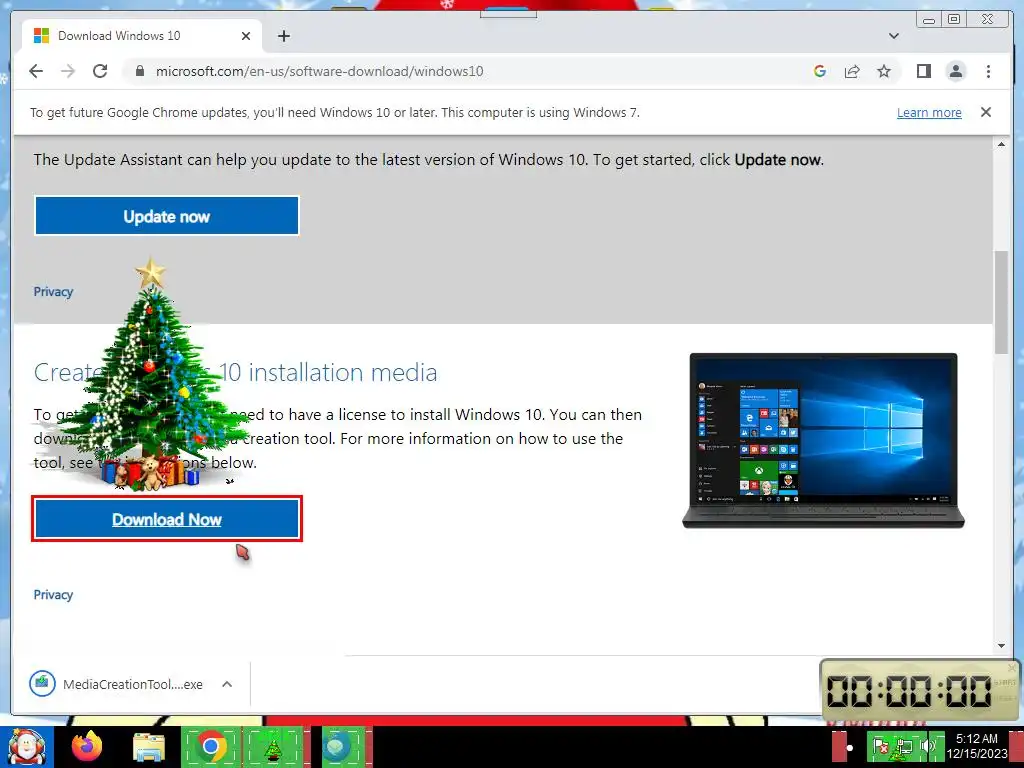Viewport: 1024px width, 768px height.
Task: Open Privacy link under Download Now
Action: pos(53,595)
